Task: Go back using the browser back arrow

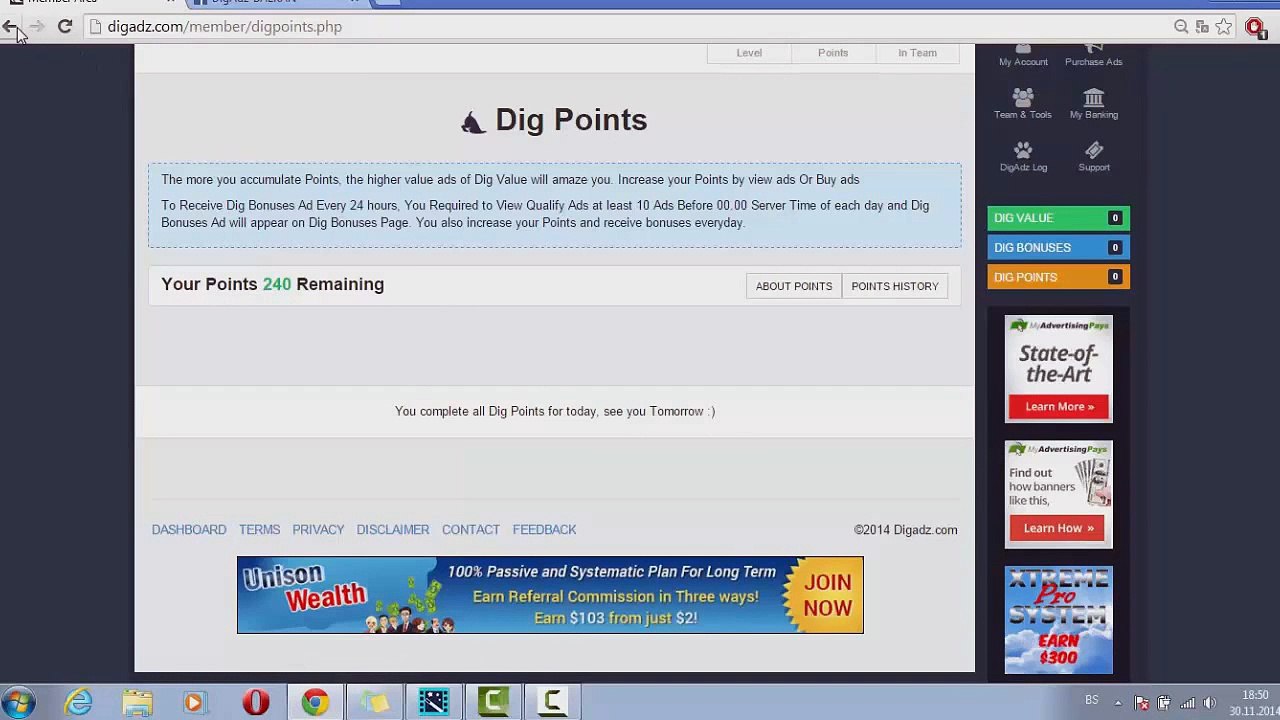Action: tap(10, 27)
